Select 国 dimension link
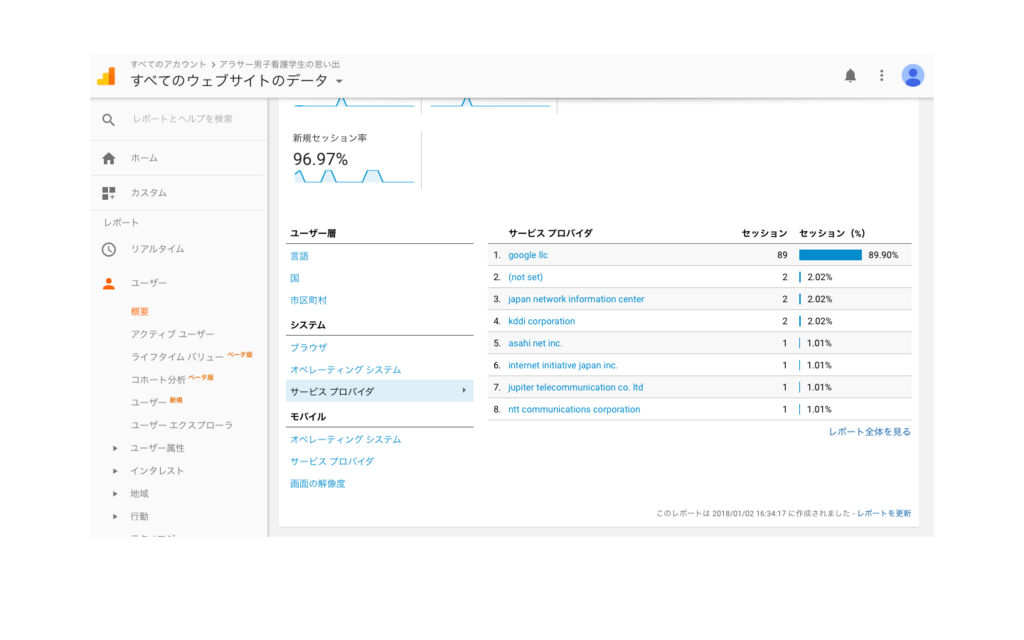Screen dimensions: 1024x640 pos(295,278)
